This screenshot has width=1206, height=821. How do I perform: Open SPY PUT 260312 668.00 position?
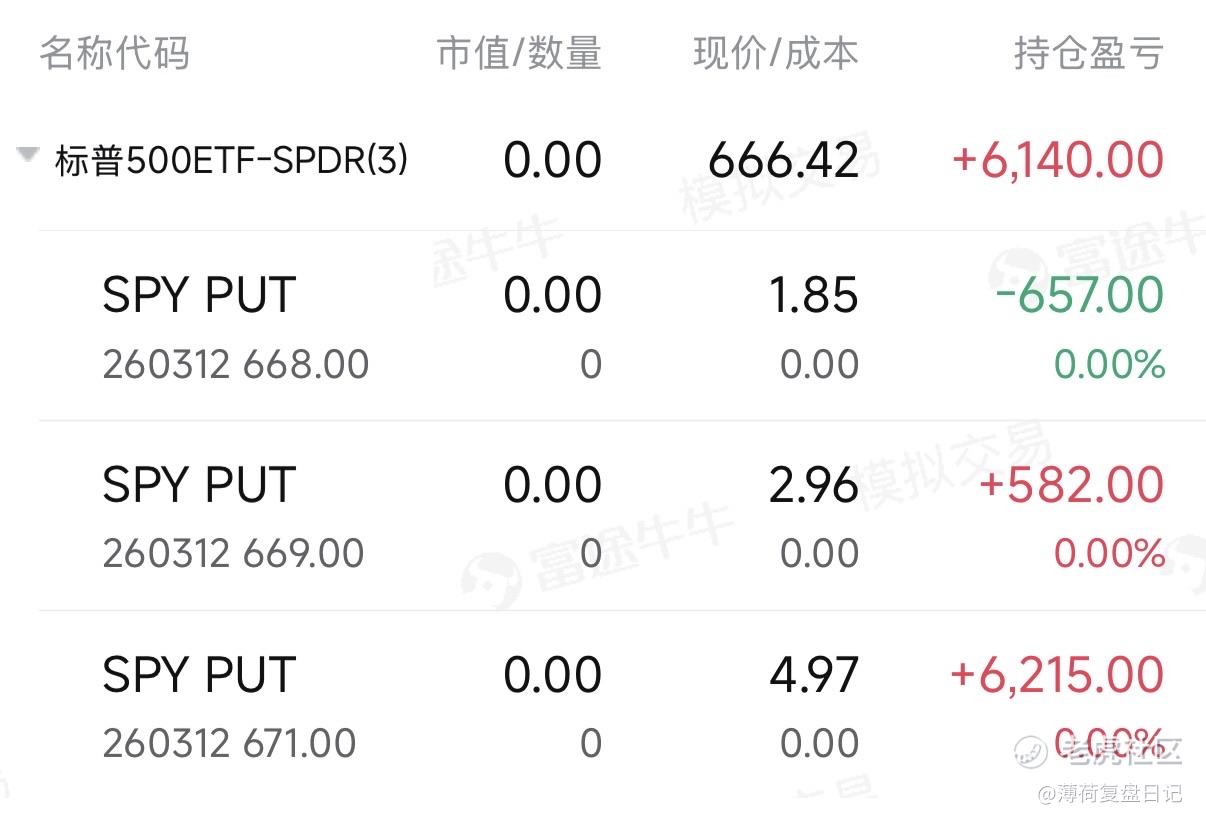coord(603,326)
